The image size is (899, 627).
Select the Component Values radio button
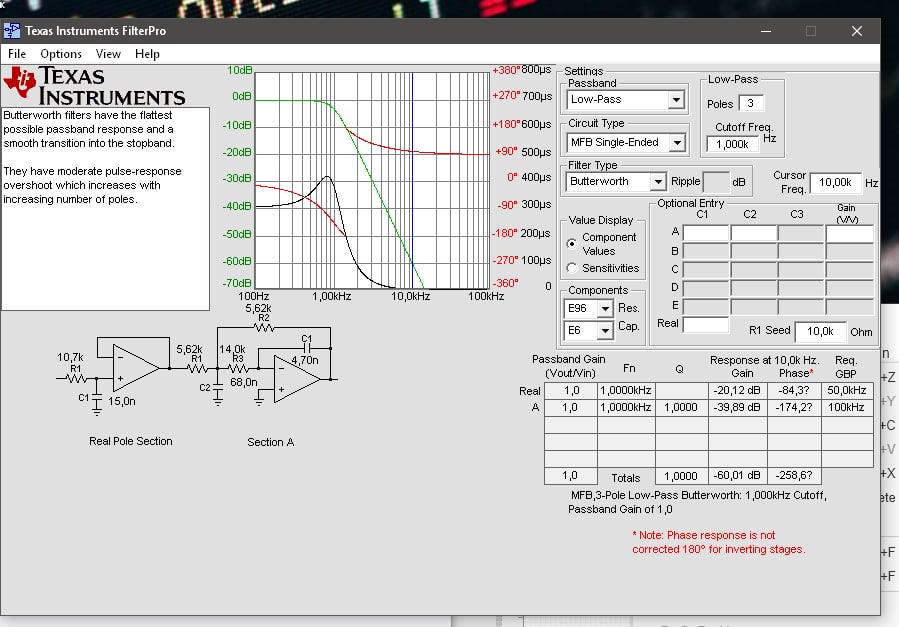point(572,244)
